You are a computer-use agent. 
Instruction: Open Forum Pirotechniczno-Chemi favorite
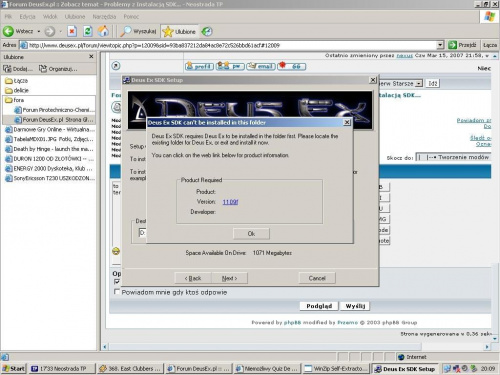tap(55, 110)
